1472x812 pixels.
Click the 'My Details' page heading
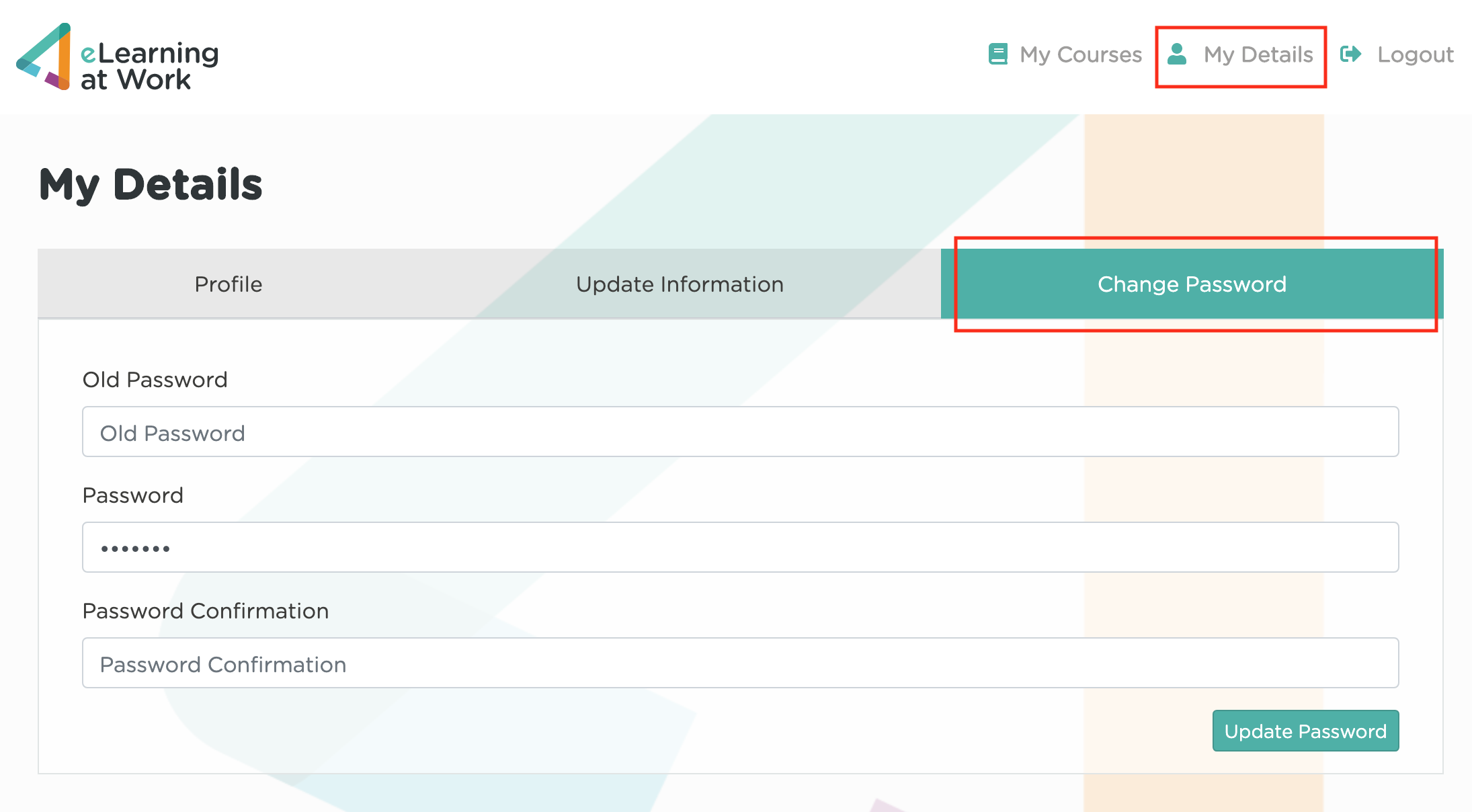tap(151, 185)
